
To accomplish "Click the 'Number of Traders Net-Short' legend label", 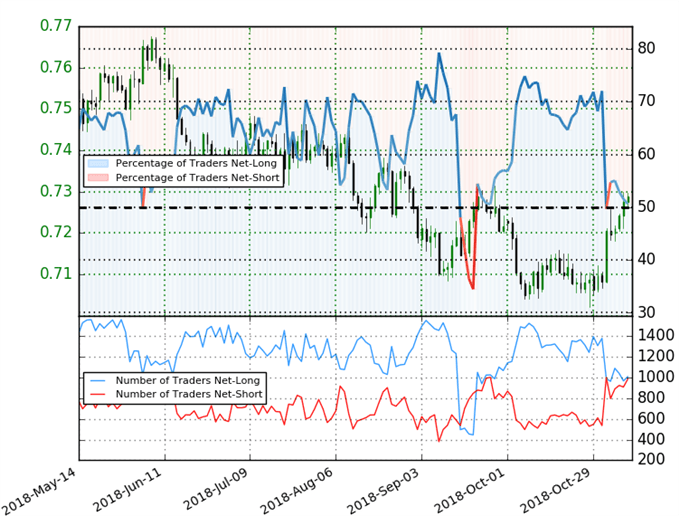I will [x=189, y=394].
